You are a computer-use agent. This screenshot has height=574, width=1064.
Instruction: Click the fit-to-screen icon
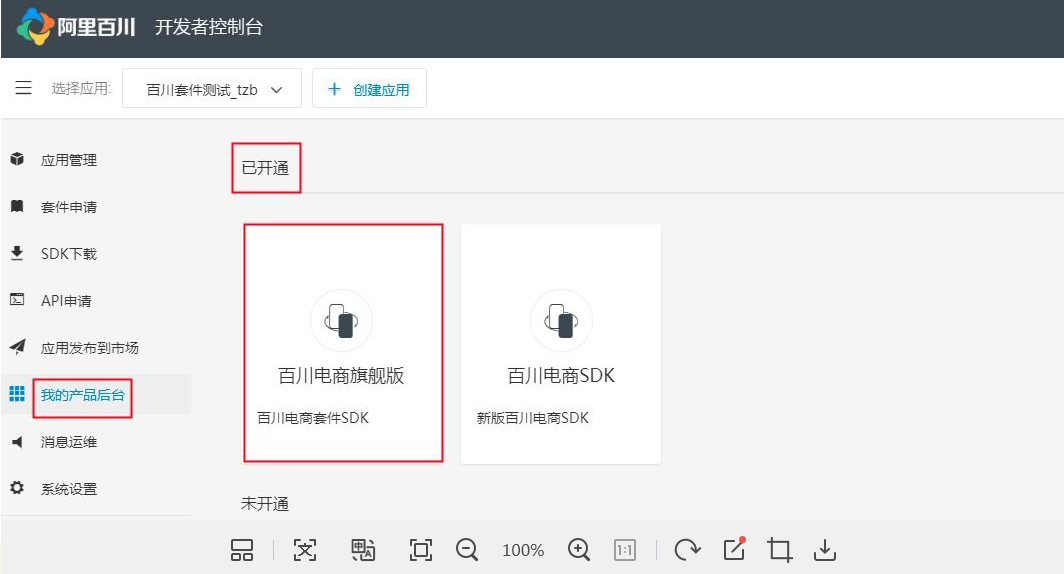pyautogui.click(x=421, y=550)
